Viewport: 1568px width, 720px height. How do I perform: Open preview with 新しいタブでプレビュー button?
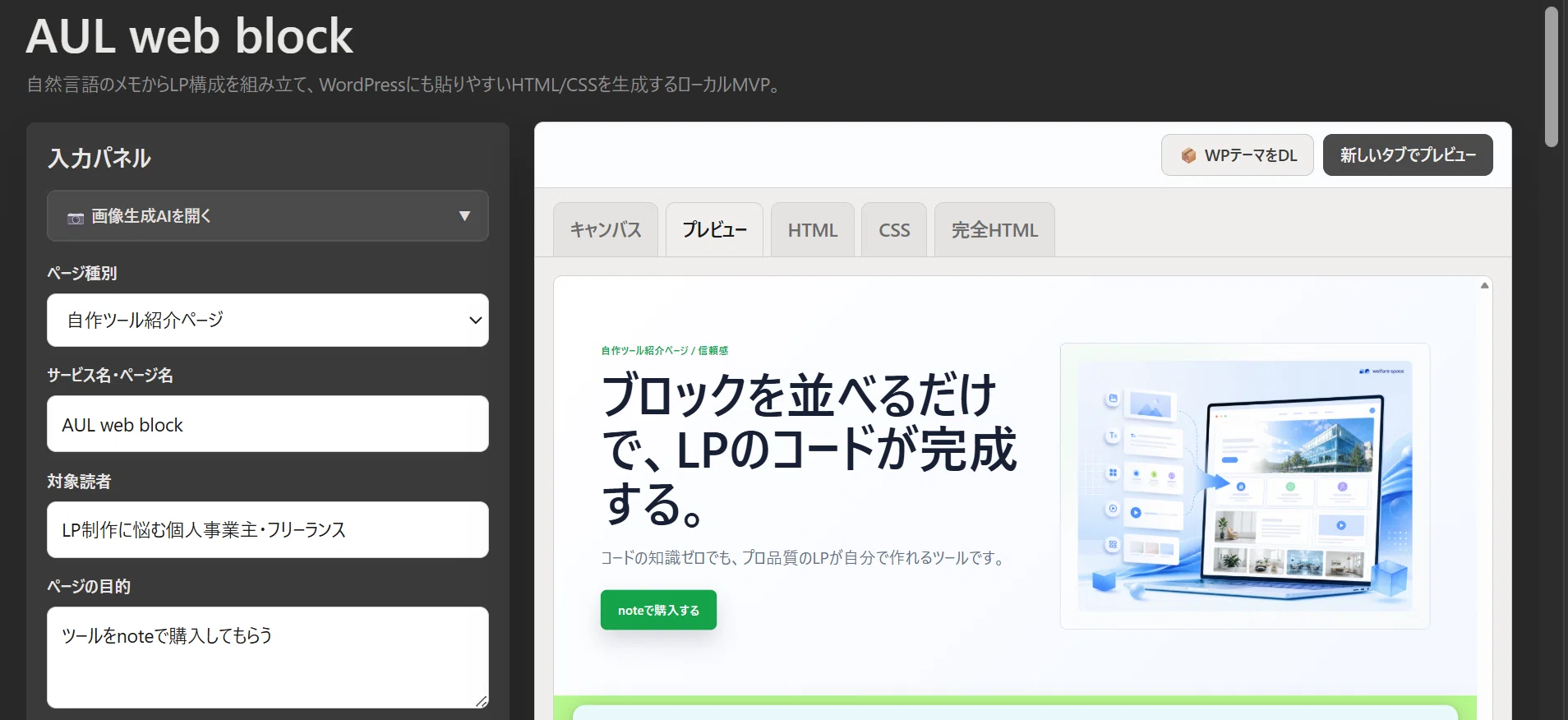[1408, 155]
